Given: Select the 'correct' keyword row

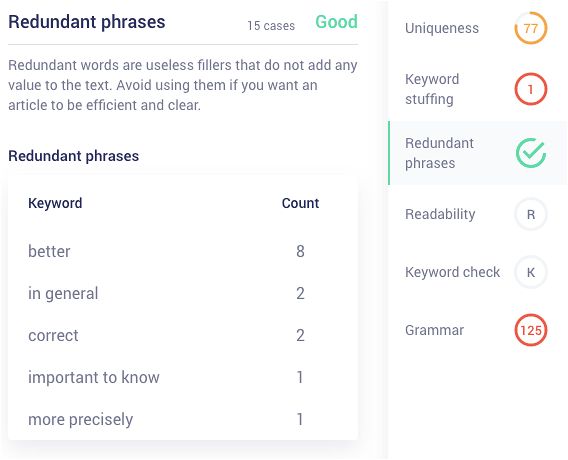Looking at the screenshot, I should (183, 335).
